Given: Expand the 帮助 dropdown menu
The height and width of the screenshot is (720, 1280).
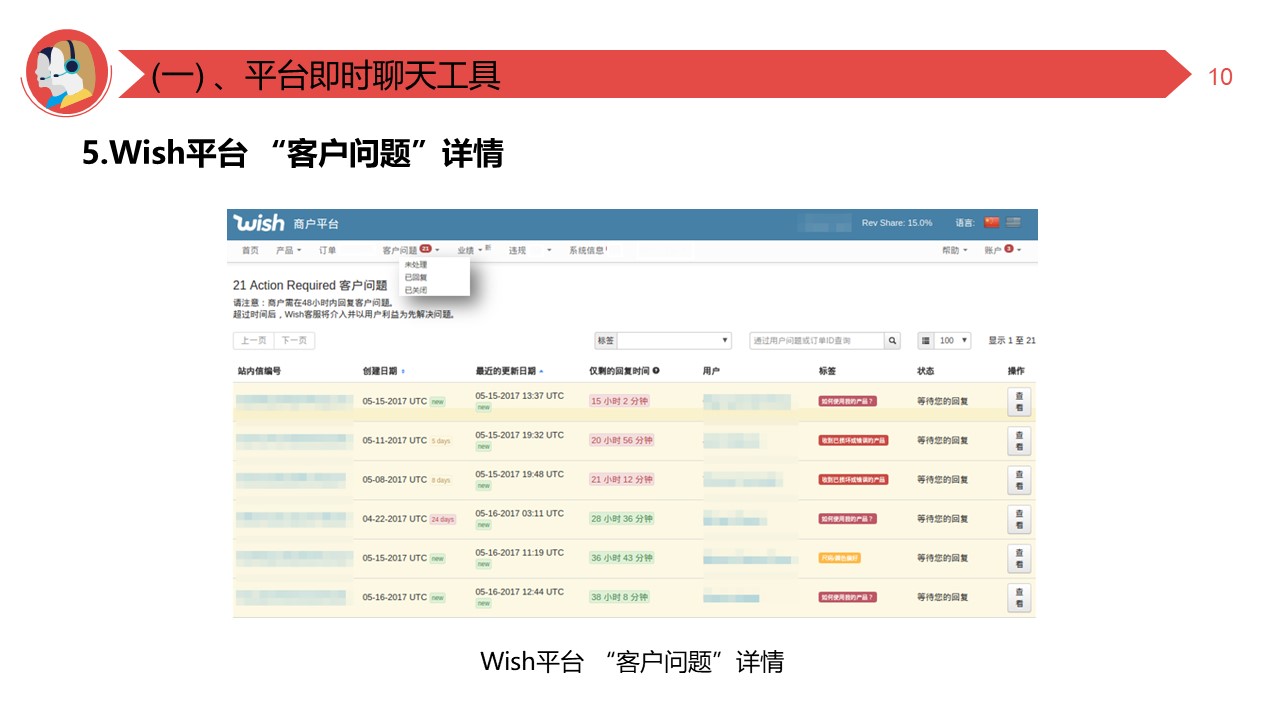Looking at the screenshot, I should [x=955, y=250].
